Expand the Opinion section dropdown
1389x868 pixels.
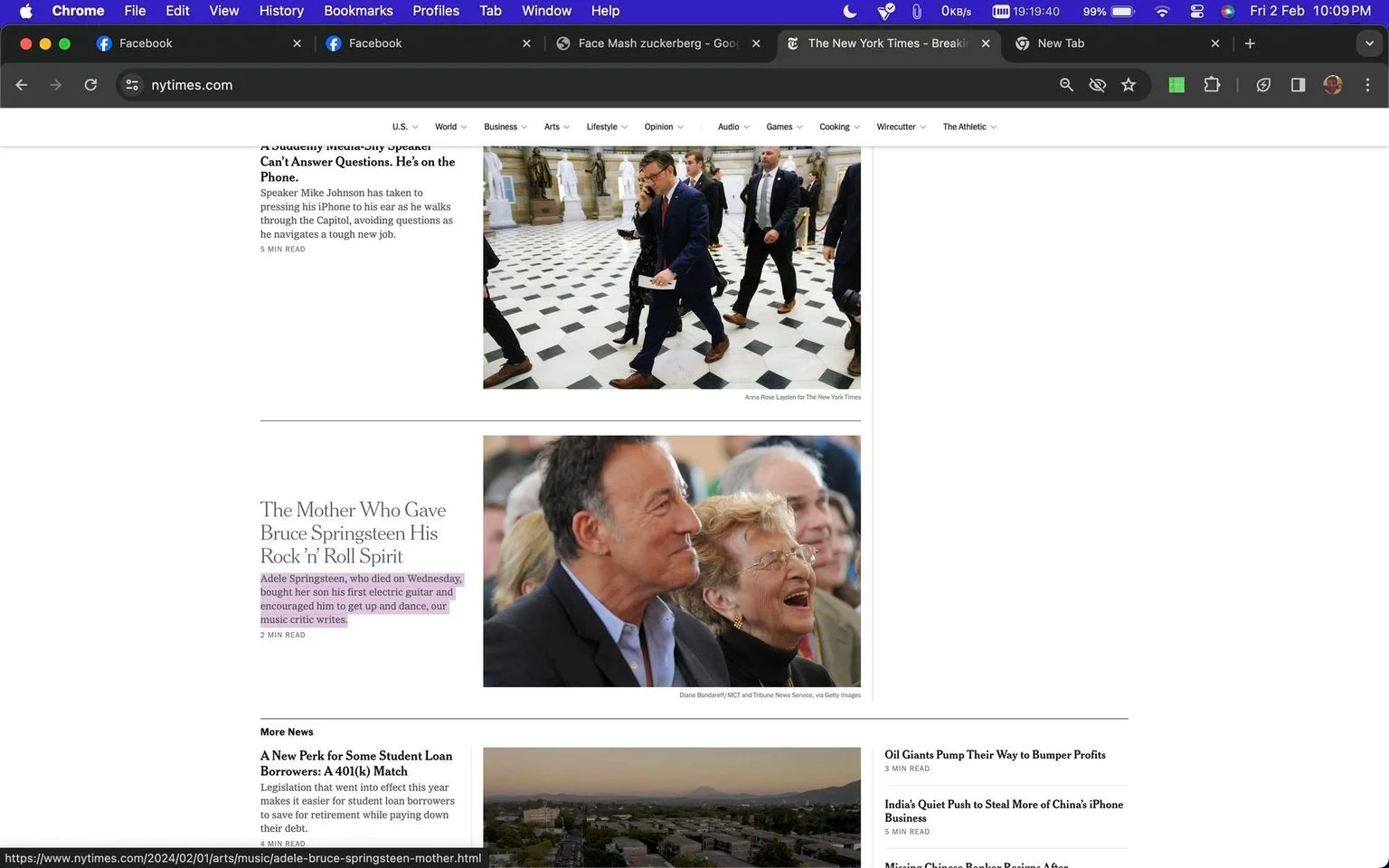click(664, 127)
